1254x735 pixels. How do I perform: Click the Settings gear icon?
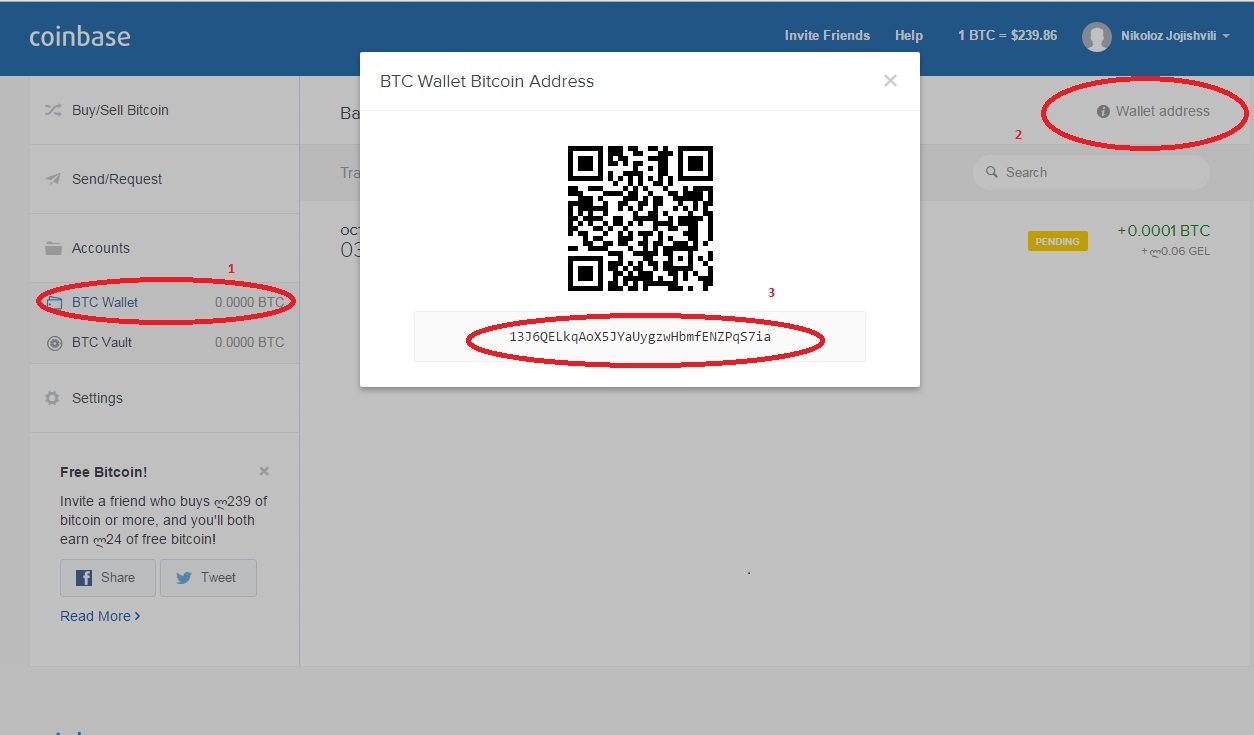click(53, 398)
